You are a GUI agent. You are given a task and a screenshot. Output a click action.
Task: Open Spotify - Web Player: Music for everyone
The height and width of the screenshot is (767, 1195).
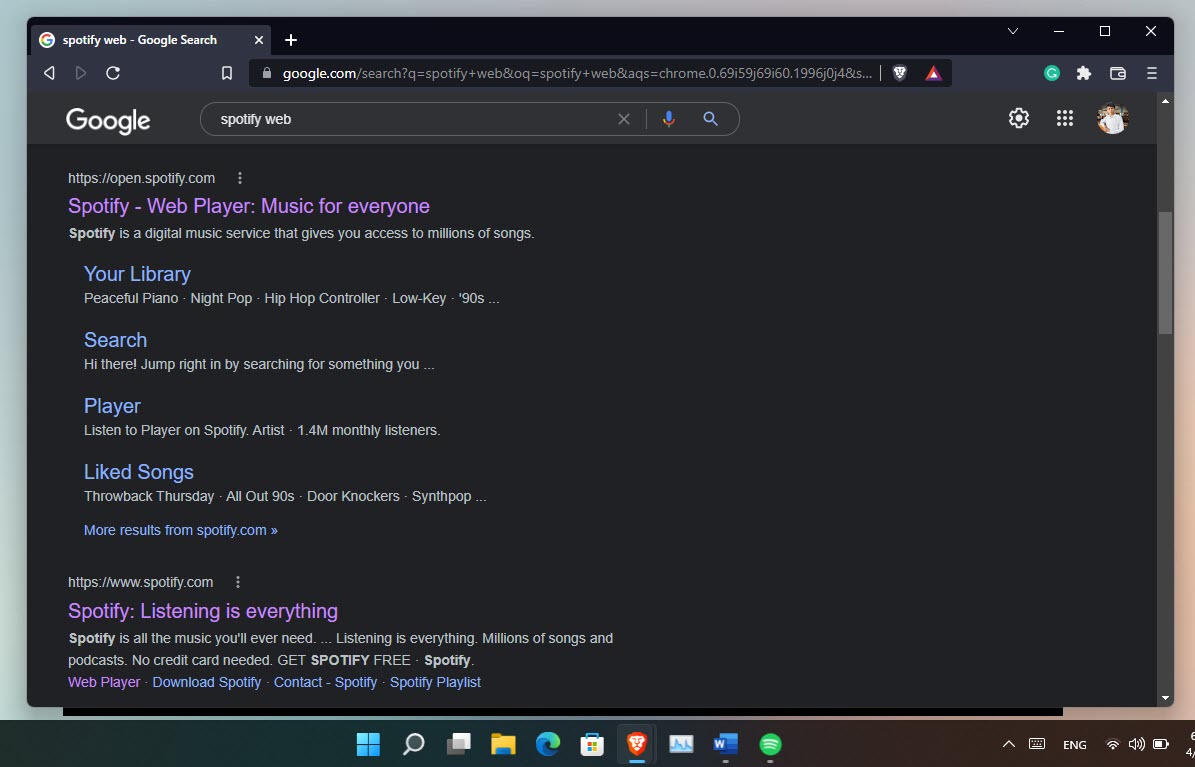click(248, 206)
